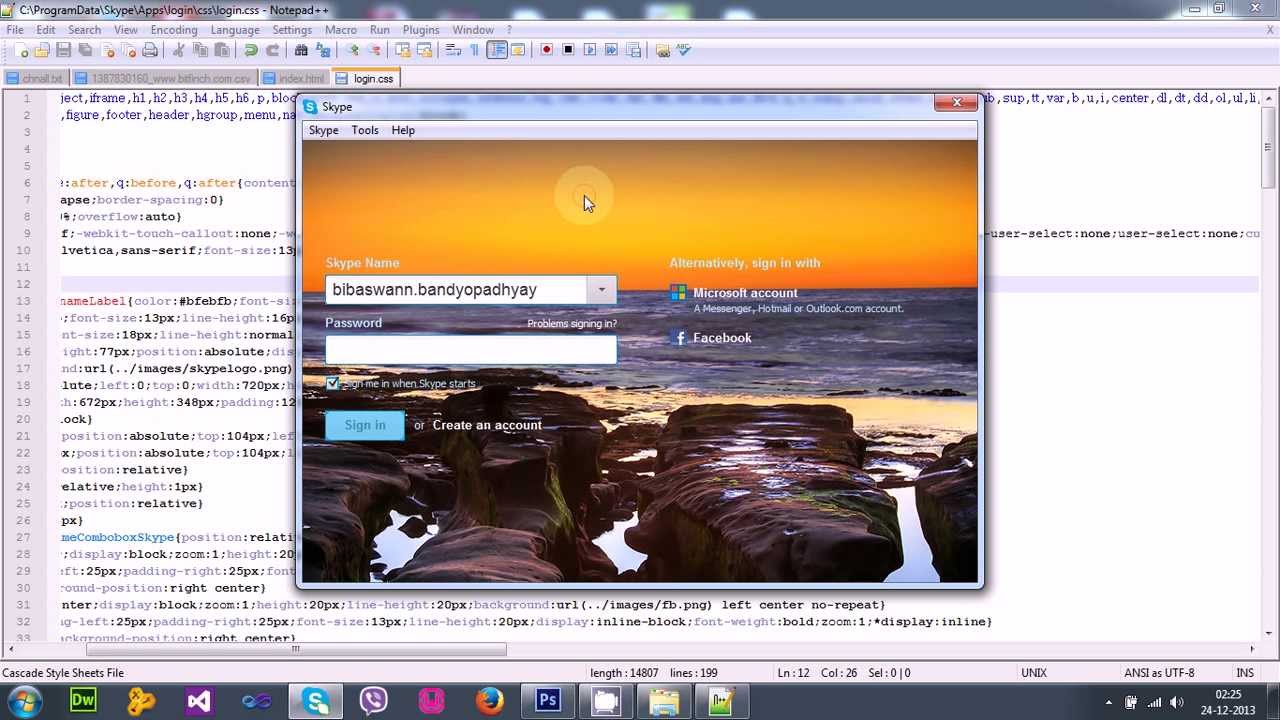Image resolution: width=1280 pixels, height=720 pixels.
Task: Click the Cut scissors icon in toolbar
Action: point(179,50)
